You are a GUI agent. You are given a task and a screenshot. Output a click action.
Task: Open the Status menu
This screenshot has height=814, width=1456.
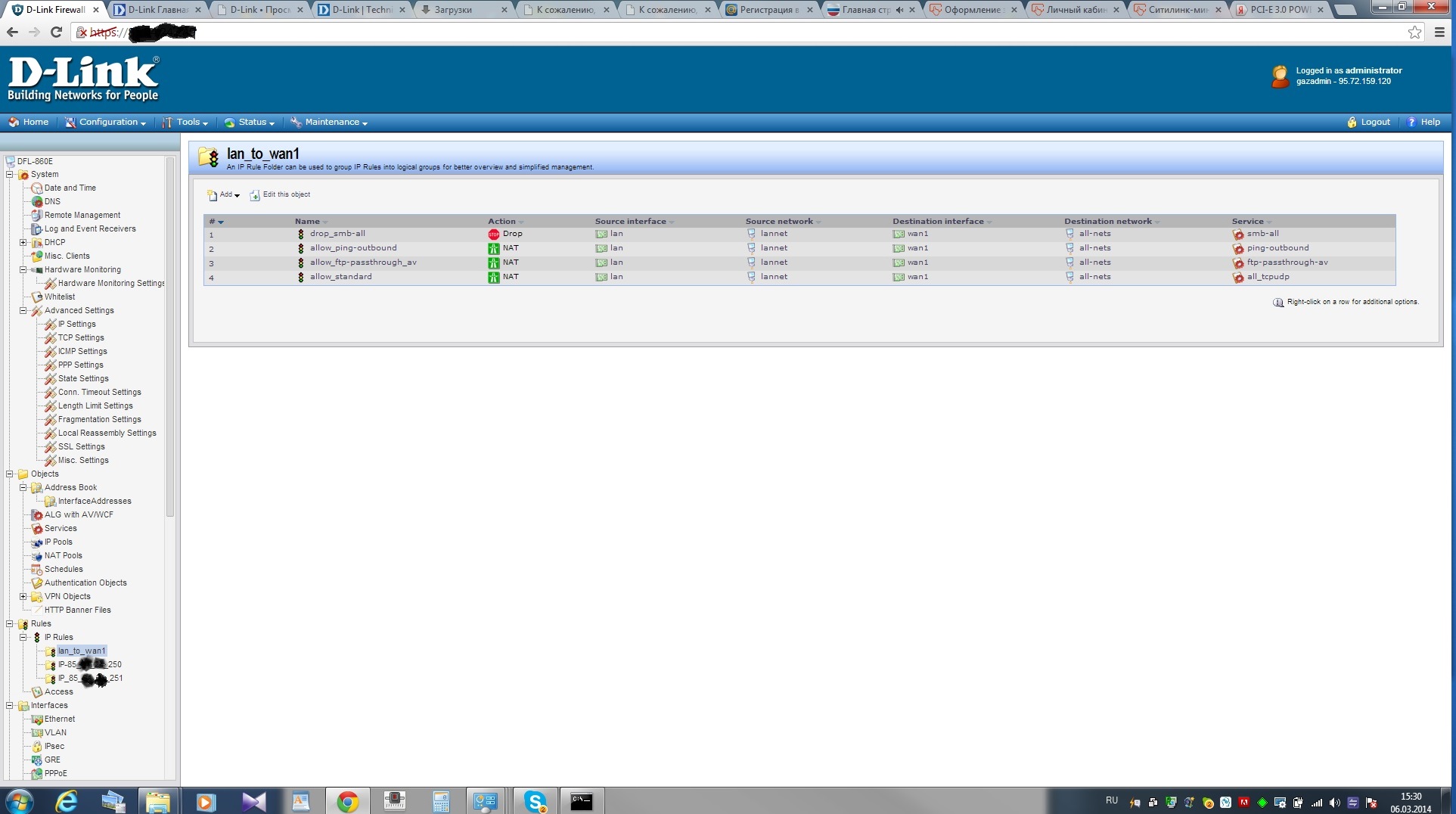(250, 122)
